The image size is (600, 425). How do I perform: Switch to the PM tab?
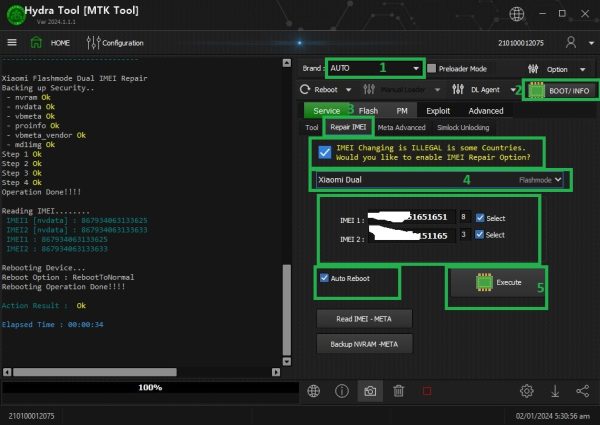click(x=402, y=111)
